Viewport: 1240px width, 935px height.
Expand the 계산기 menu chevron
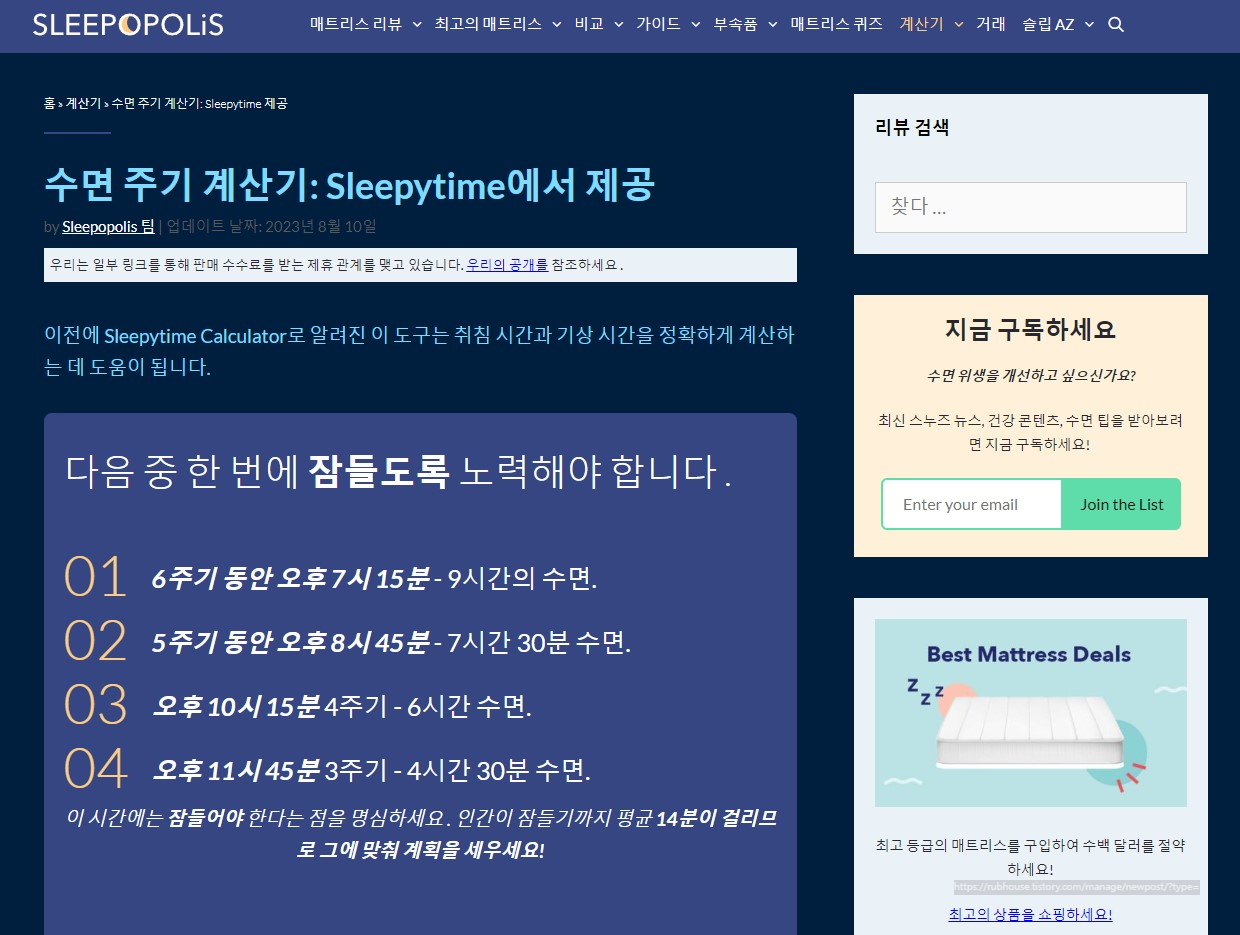958,25
